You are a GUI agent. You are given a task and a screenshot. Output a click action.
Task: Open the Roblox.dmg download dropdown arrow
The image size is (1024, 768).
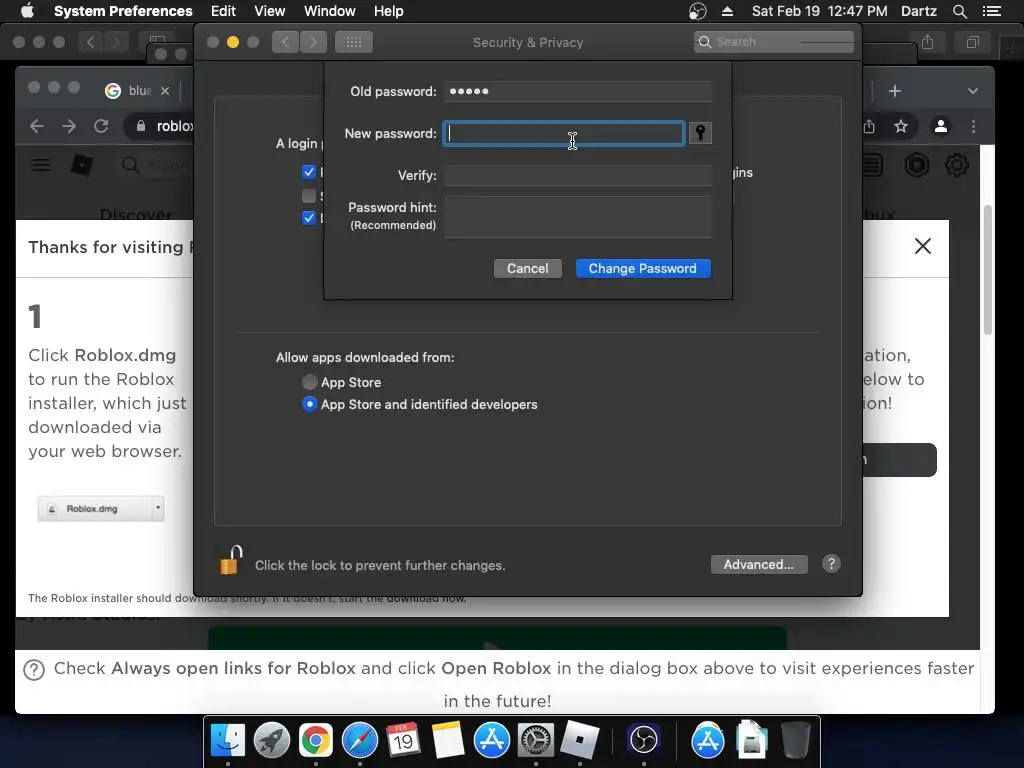pyautogui.click(x=157, y=507)
